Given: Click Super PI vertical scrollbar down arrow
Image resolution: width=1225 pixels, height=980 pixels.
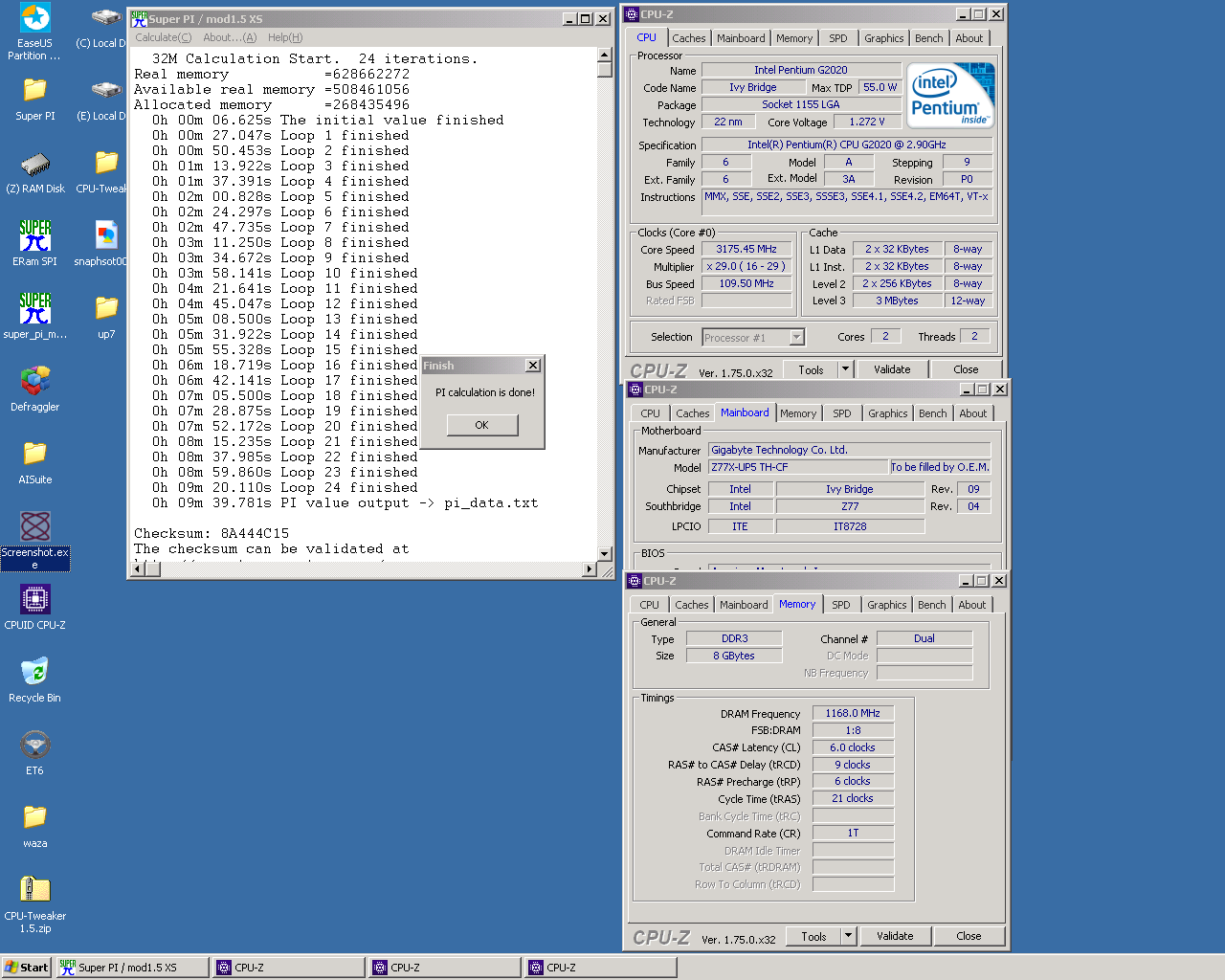Looking at the screenshot, I should coord(604,553).
